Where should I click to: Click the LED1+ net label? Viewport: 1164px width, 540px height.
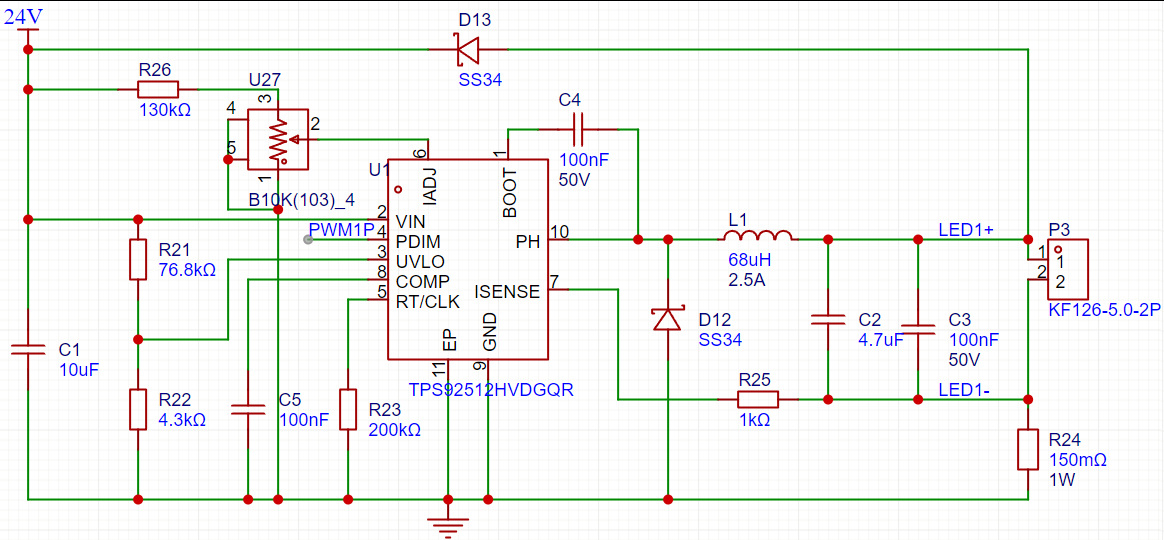click(x=964, y=229)
